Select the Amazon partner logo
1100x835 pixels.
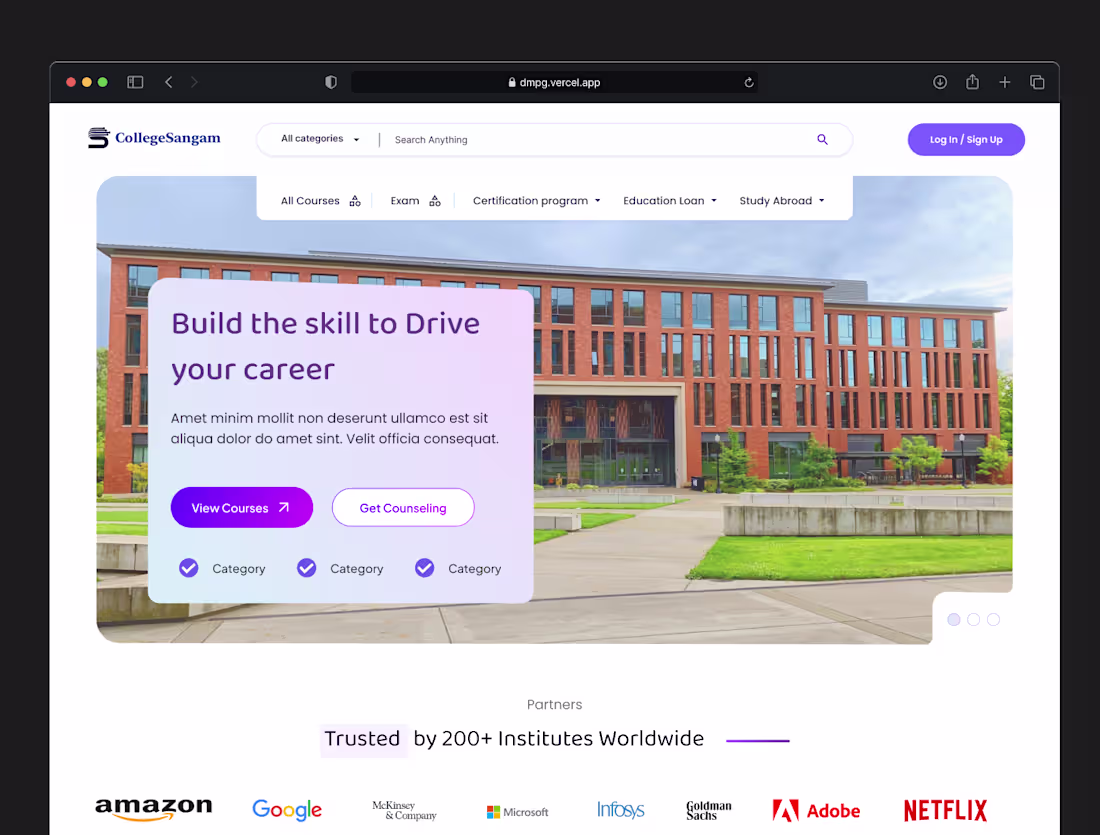(153, 810)
